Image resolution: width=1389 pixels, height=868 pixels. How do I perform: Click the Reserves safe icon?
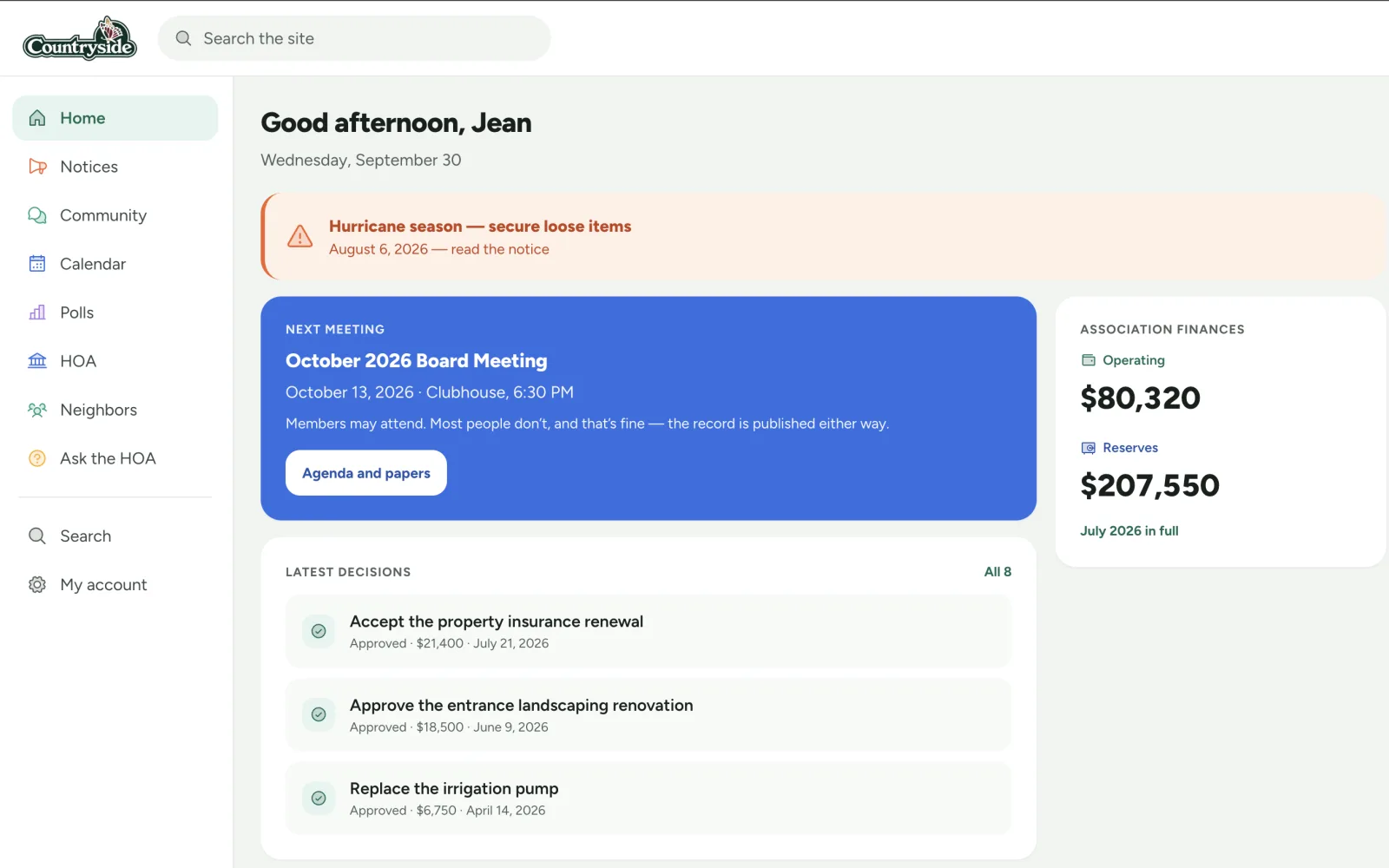pyautogui.click(x=1089, y=448)
